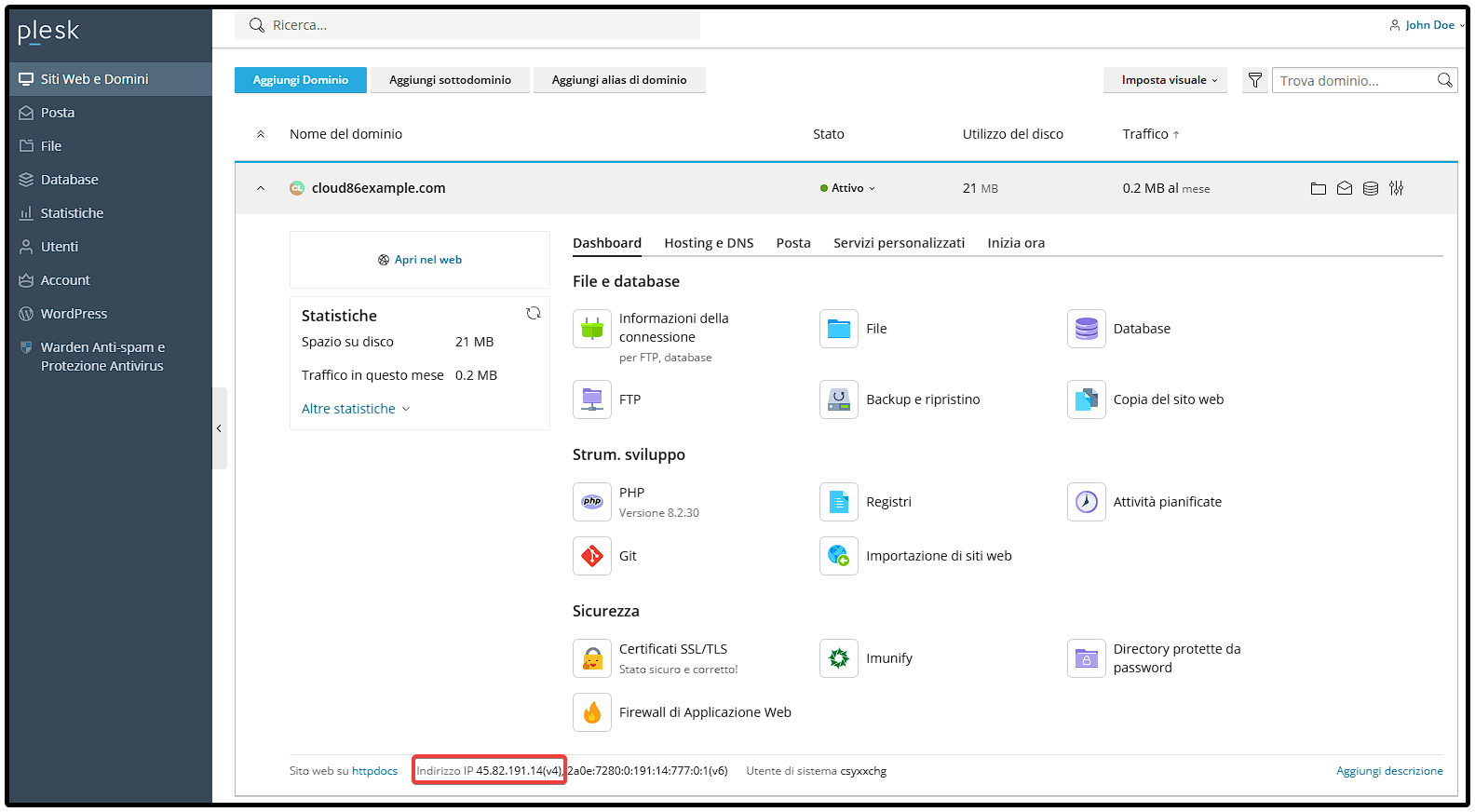Open Account in the sidebar

[111, 280]
